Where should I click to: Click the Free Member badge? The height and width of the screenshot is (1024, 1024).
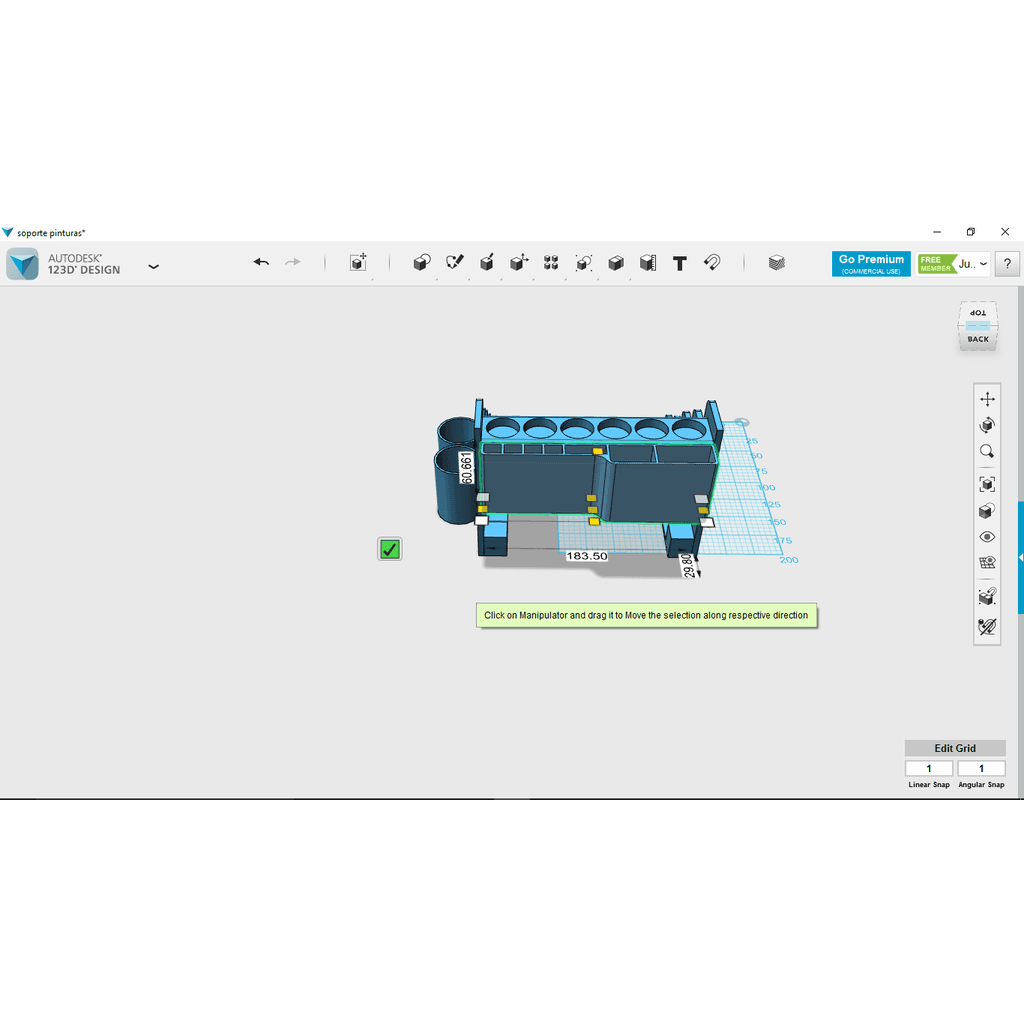936,264
